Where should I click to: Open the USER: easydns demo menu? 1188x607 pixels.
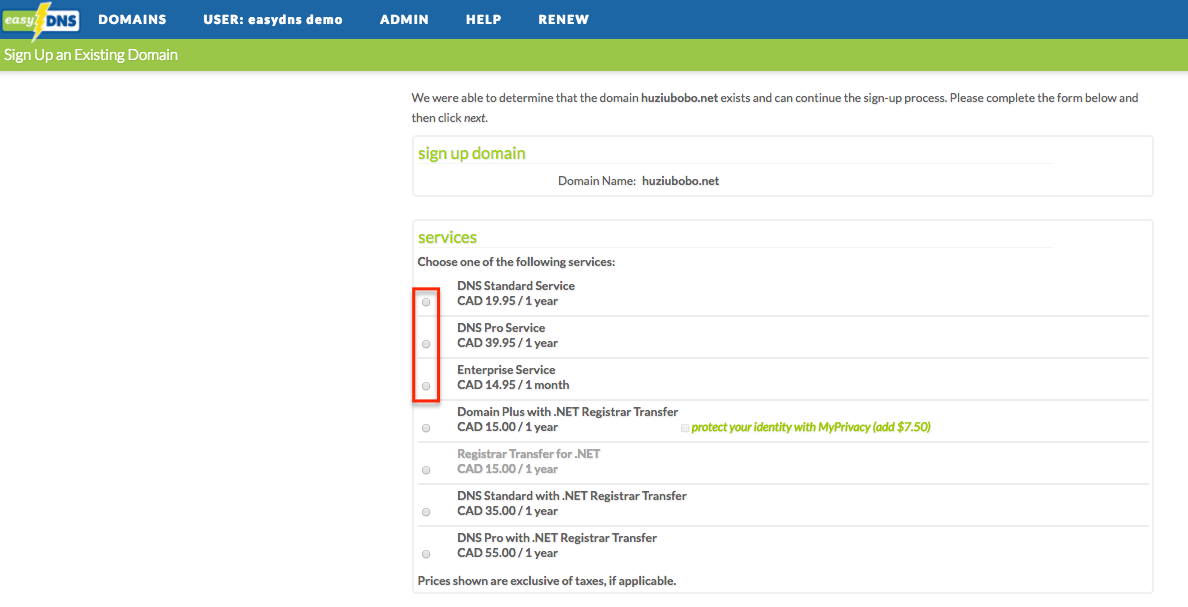tap(273, 20)
